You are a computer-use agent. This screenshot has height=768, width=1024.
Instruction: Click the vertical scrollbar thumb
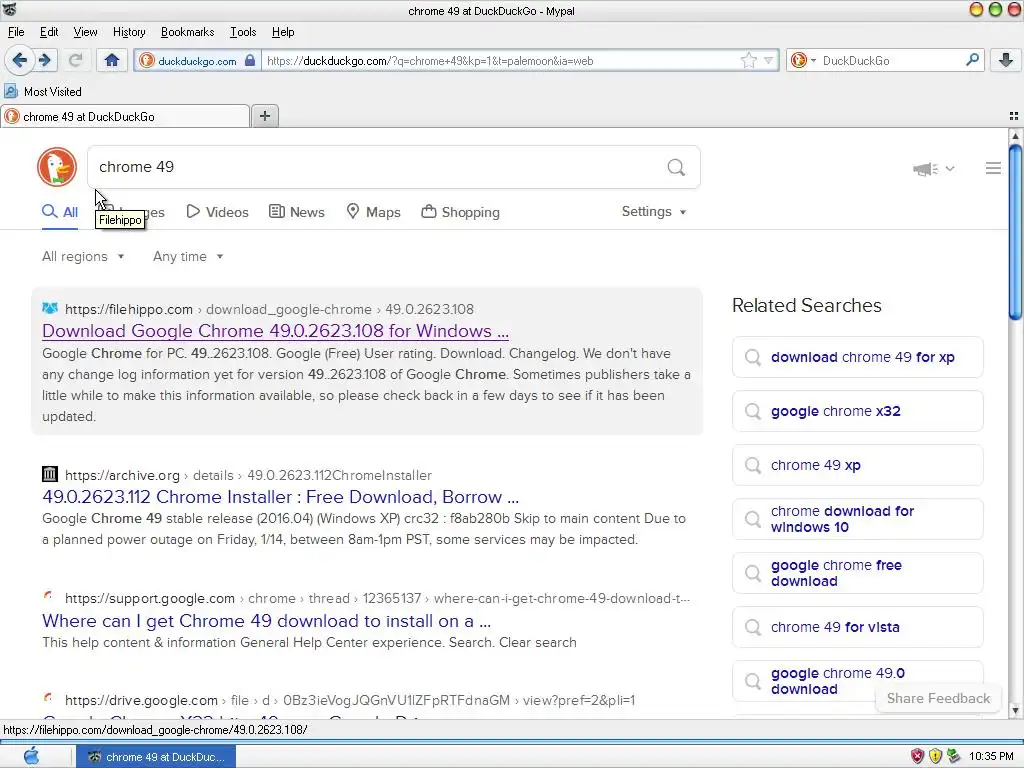point(1015,232)
